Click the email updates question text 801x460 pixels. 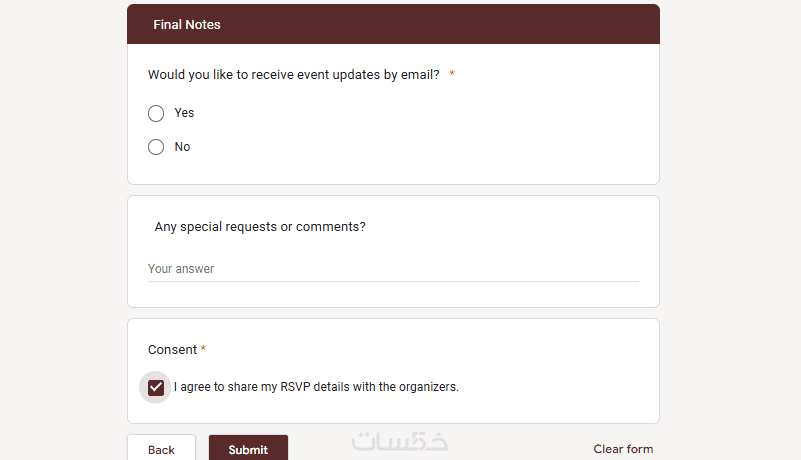[x=293, y=75]
